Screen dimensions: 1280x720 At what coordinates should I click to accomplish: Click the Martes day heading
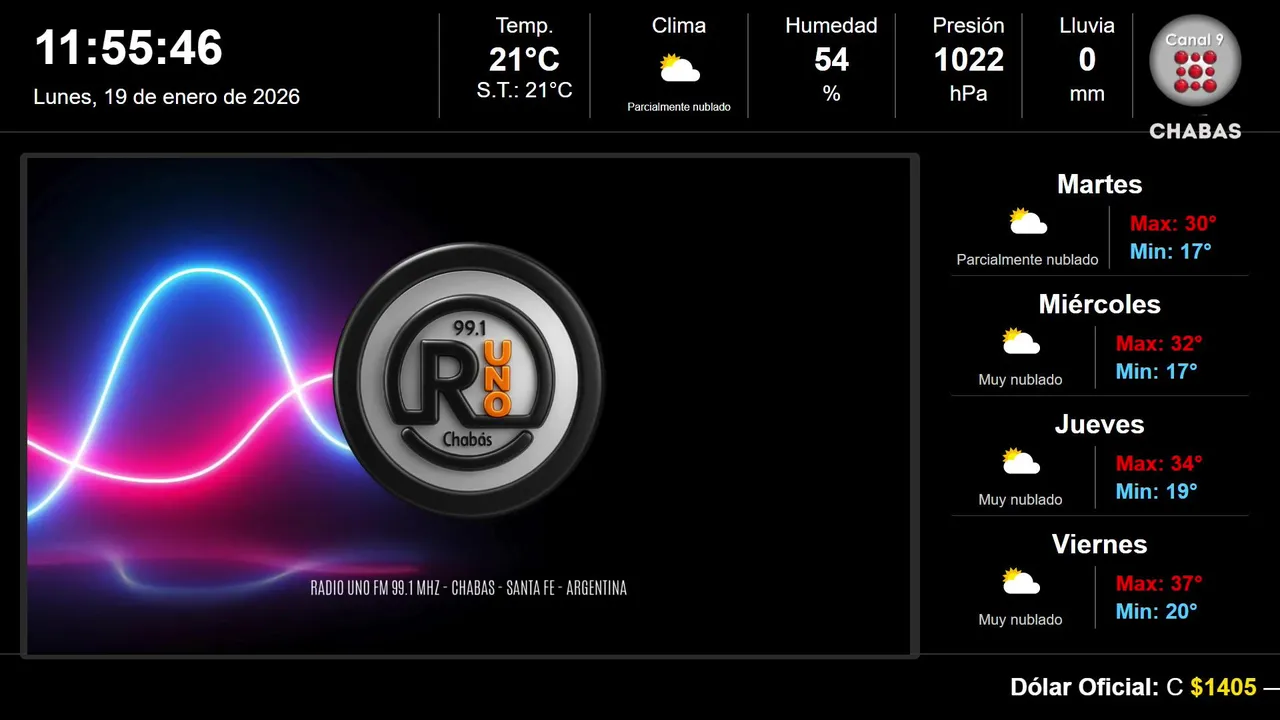coord(1099,184)
